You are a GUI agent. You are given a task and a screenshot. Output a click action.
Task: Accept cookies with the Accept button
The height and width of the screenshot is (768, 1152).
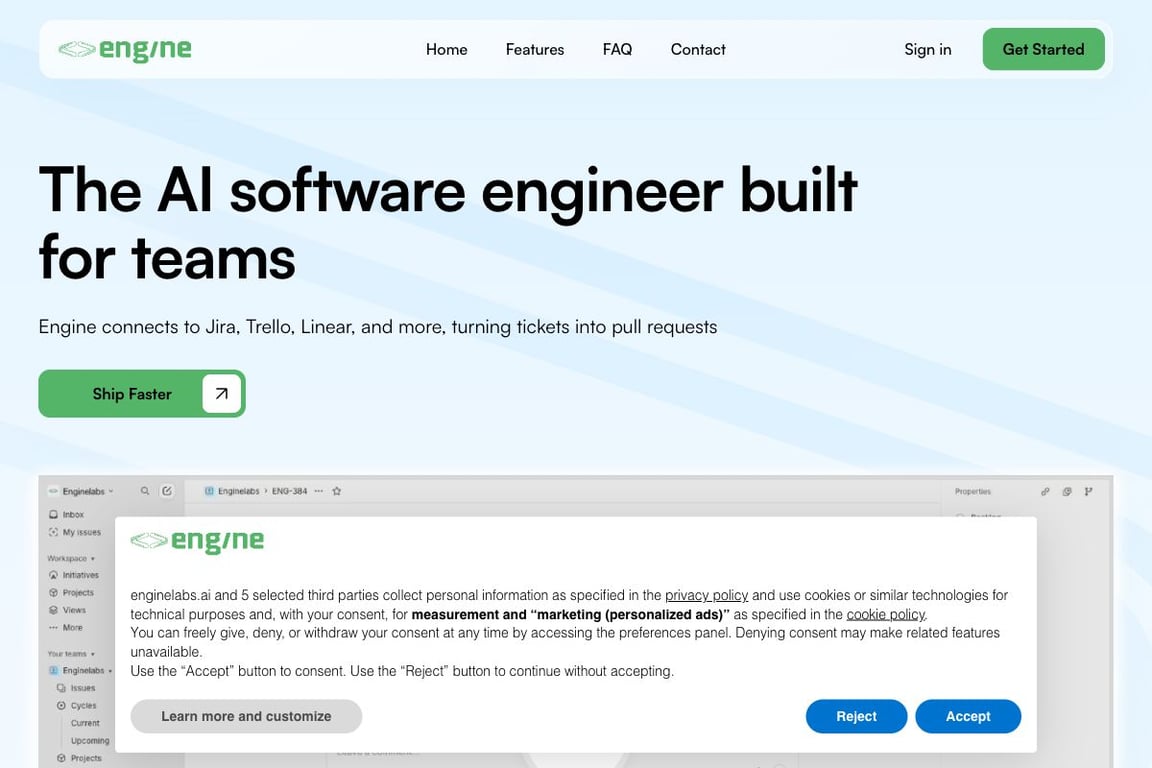(968, 716)
